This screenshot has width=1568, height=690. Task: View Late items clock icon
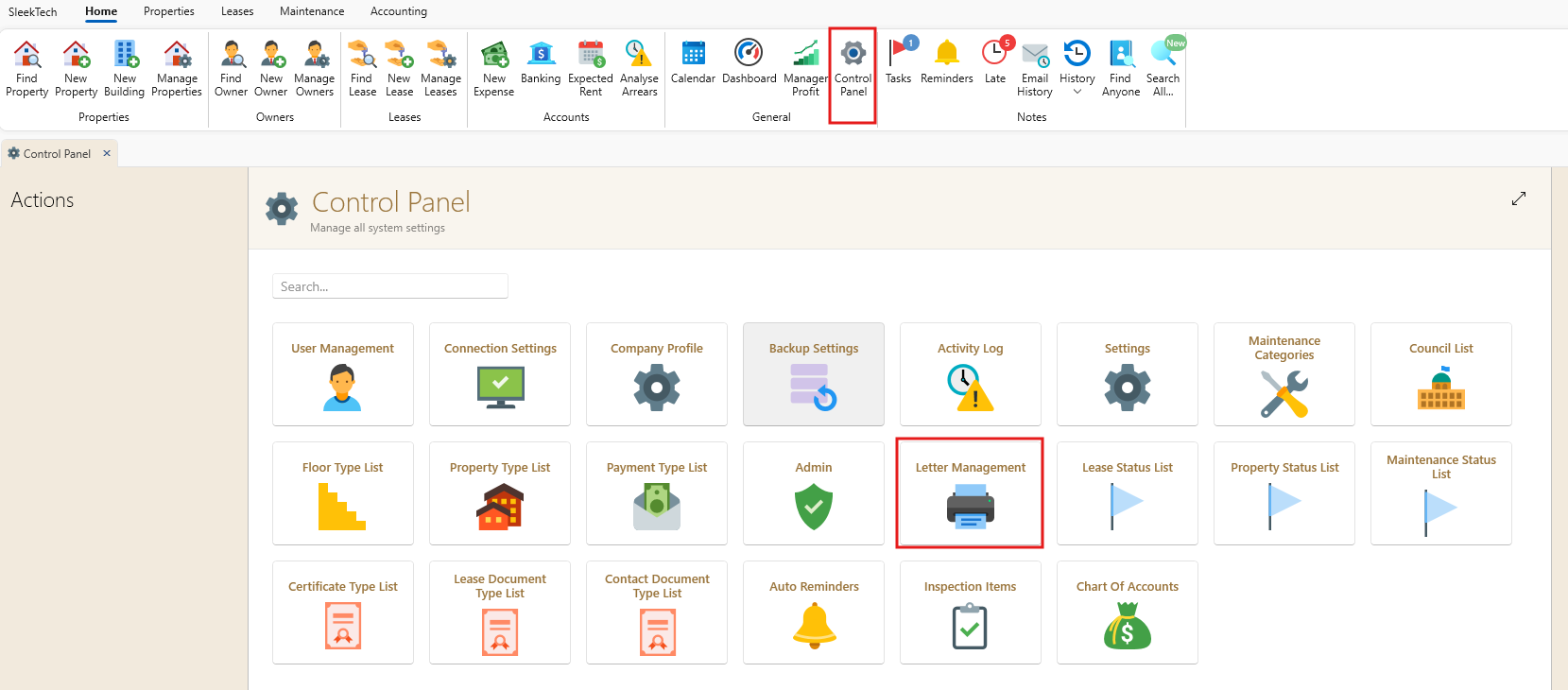click(994, 63)
